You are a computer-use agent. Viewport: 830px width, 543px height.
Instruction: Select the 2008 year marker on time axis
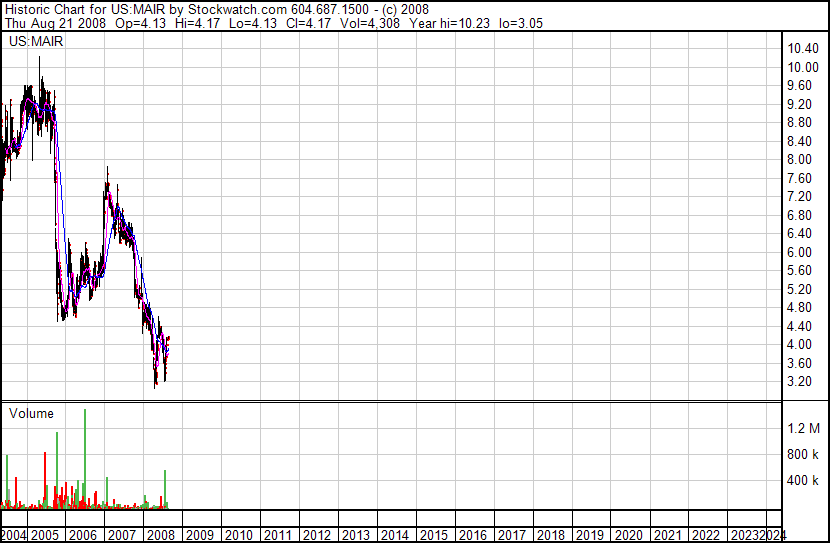[164, 535]
